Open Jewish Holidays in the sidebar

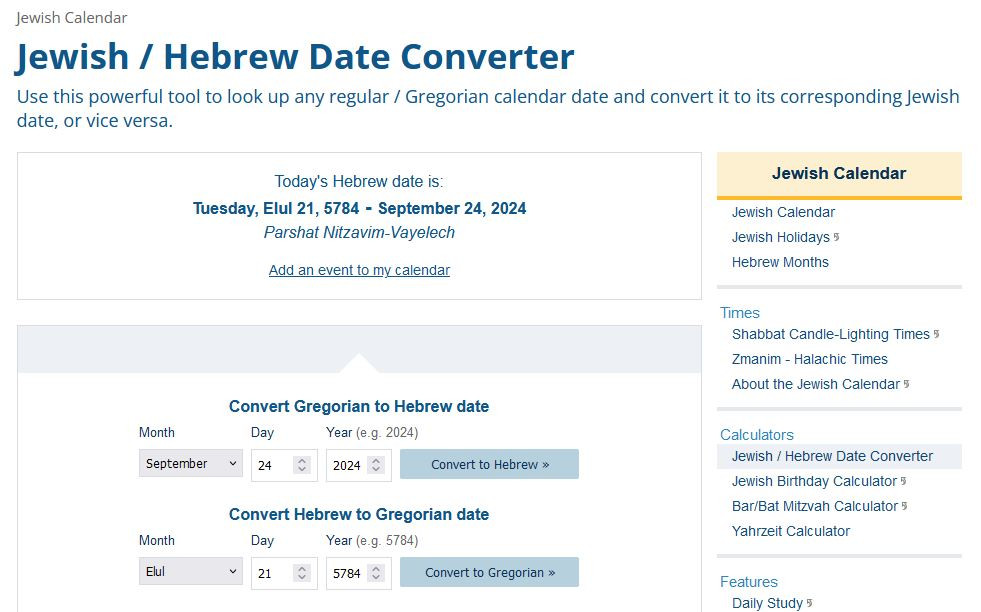click(780, 237)
